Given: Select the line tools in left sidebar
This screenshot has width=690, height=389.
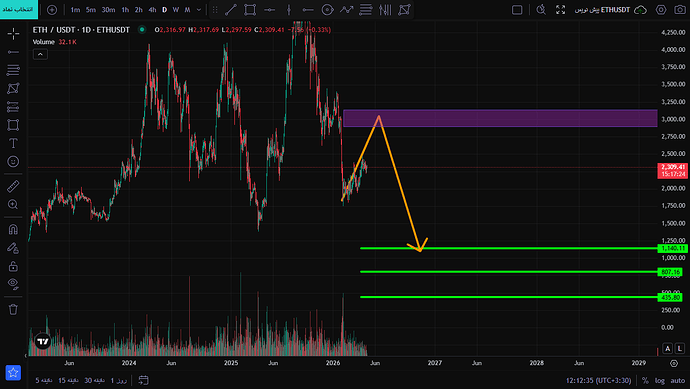Looking at the screenshot, I should 13,52.
